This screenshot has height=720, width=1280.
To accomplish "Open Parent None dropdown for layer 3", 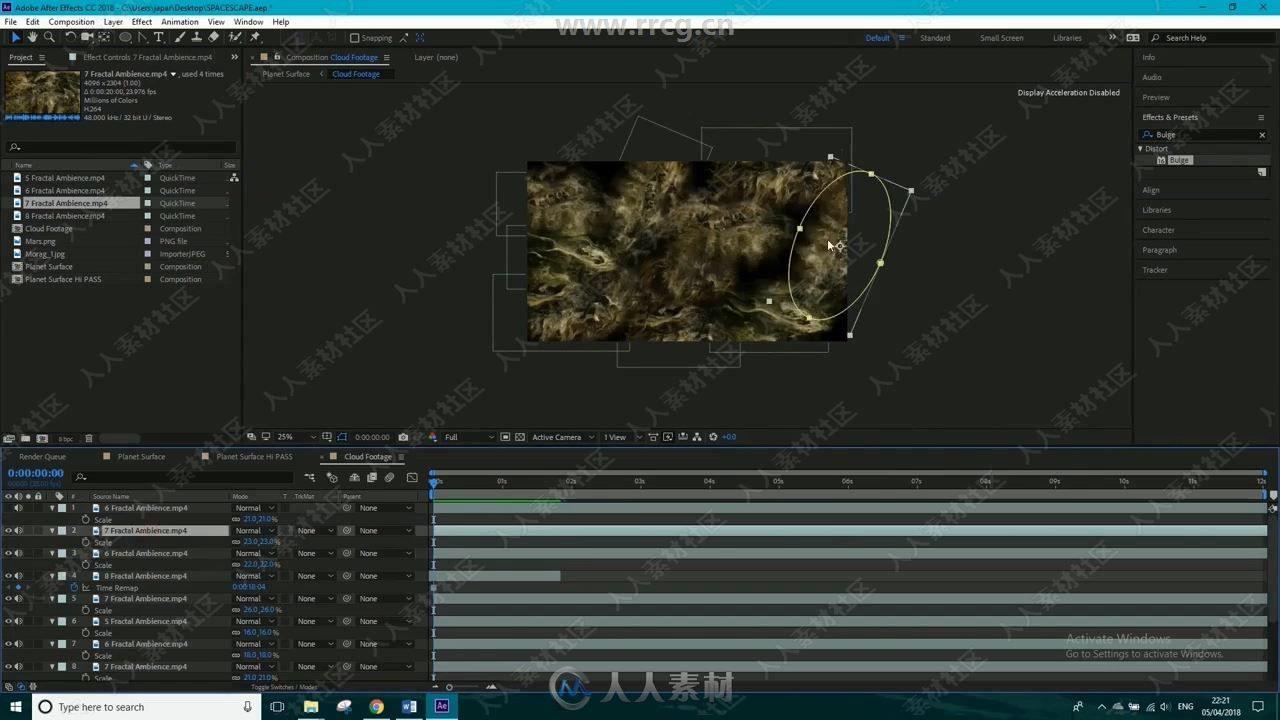I will point(385,553).
